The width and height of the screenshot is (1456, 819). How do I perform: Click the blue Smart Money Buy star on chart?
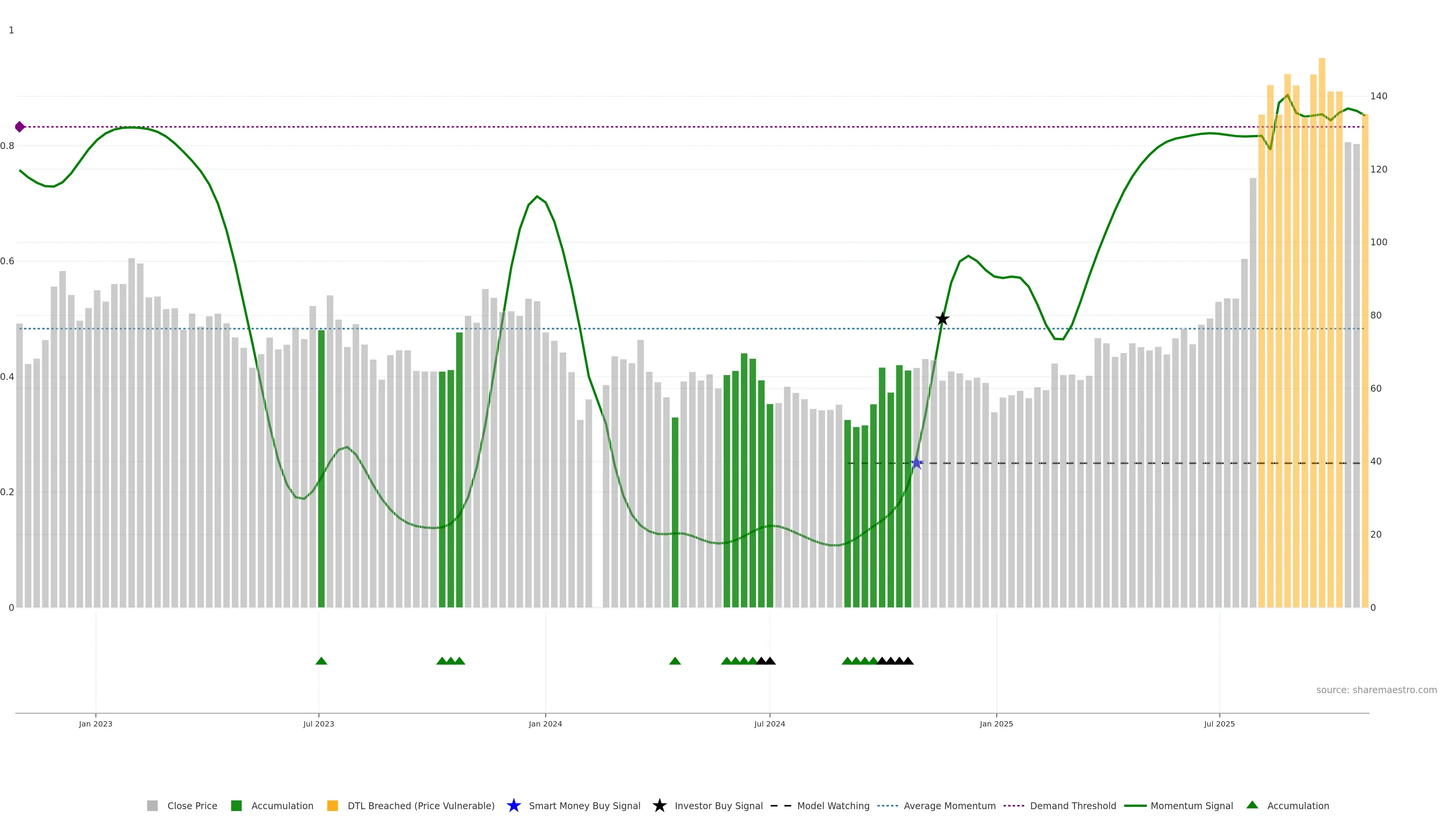(x=916, y=463)
